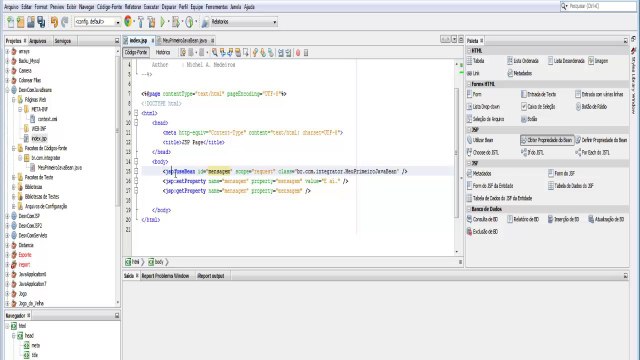
Task: Select the Imagem palette item
Action: click(x=598, y=61)
